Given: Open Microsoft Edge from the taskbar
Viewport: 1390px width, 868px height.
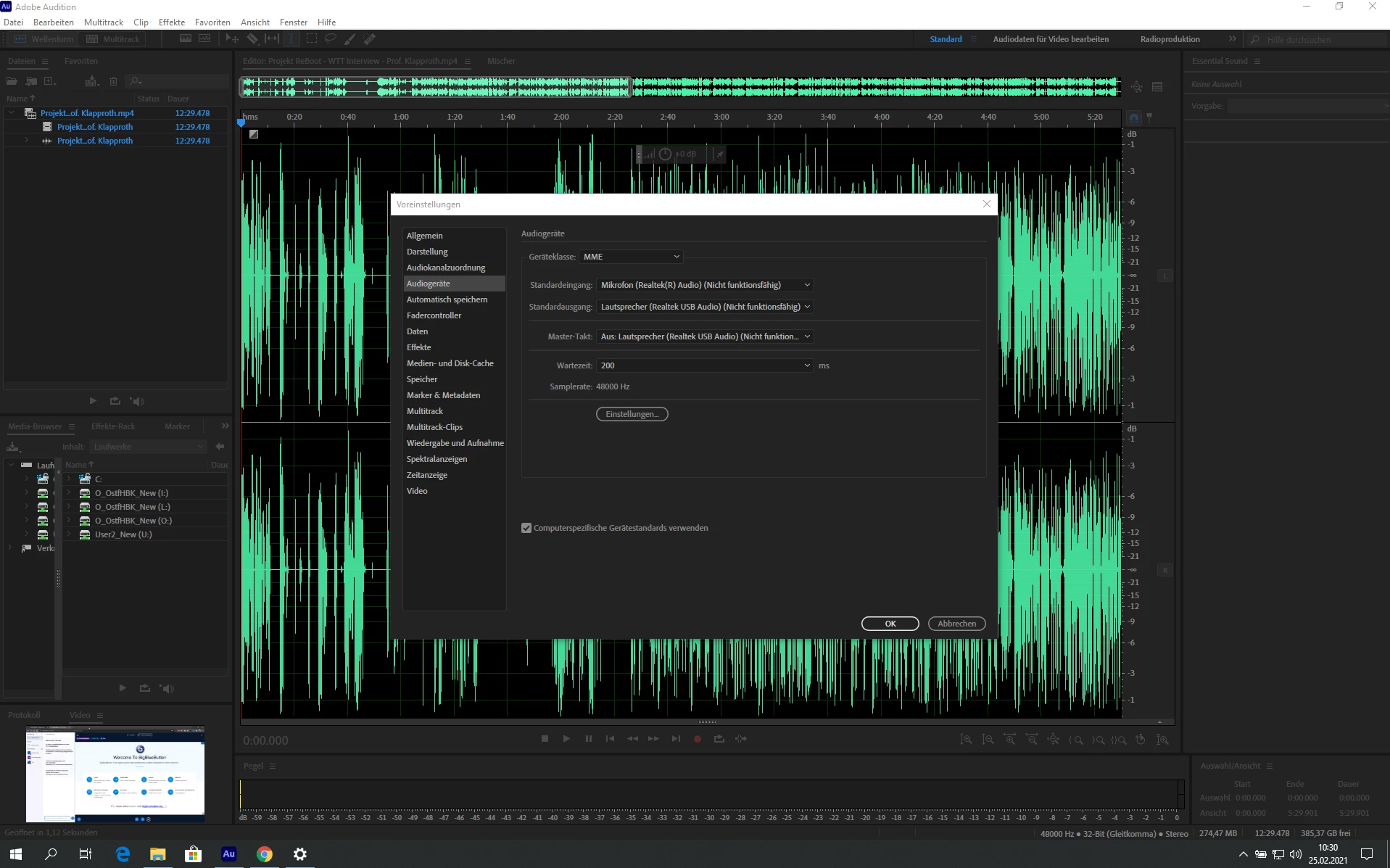Looking at the screenshot, I should tap(123, 854).
